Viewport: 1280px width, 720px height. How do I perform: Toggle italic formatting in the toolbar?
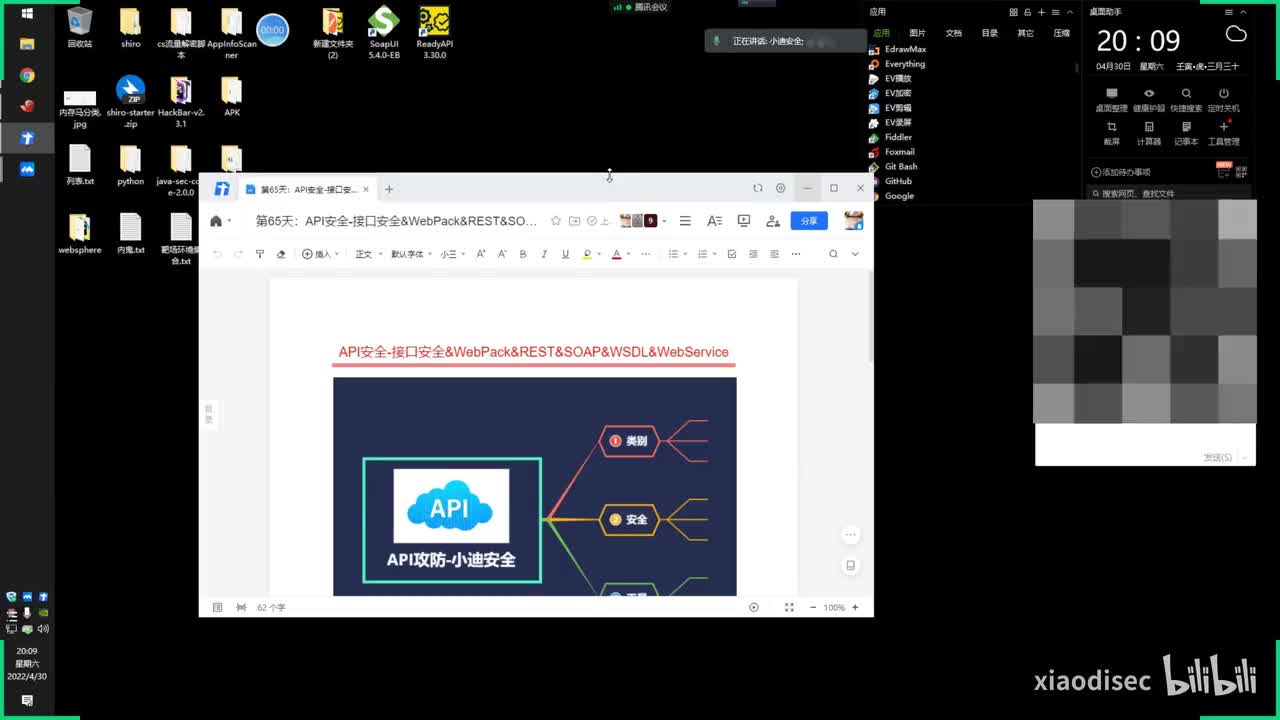pyautogui.click(x=544, y=254)
